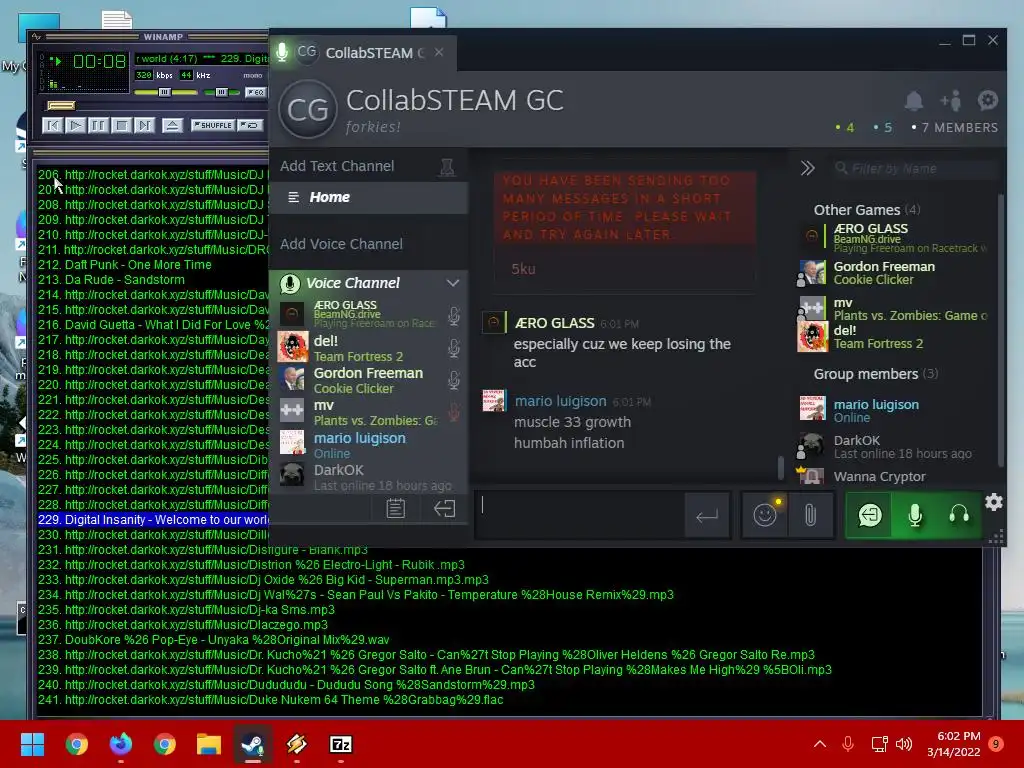Image resolution: width=1024 pixels, height=768 pixels.
Task: Open DarkOK entry in voice channel list
Action: pos(368,477)
